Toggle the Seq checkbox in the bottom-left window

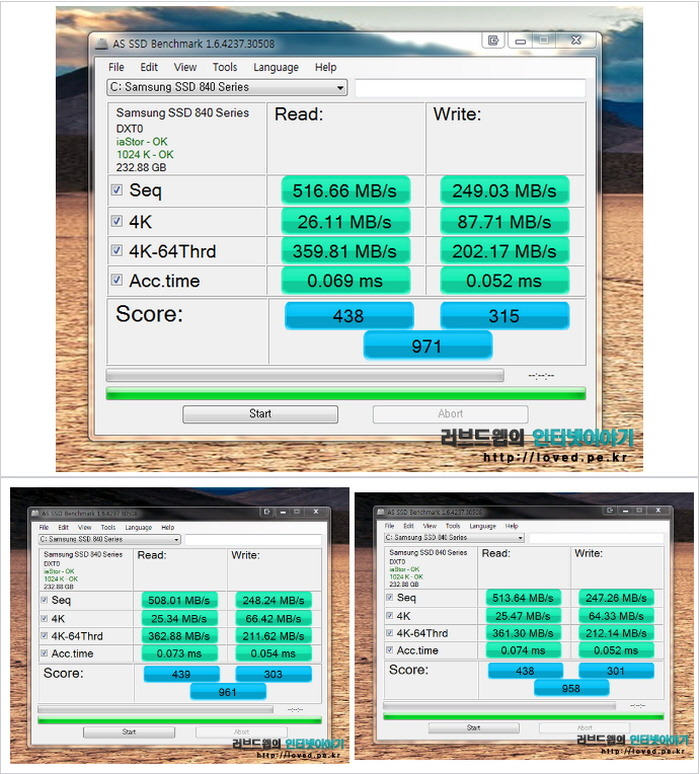pyautogui.click(x=44, y=600)
